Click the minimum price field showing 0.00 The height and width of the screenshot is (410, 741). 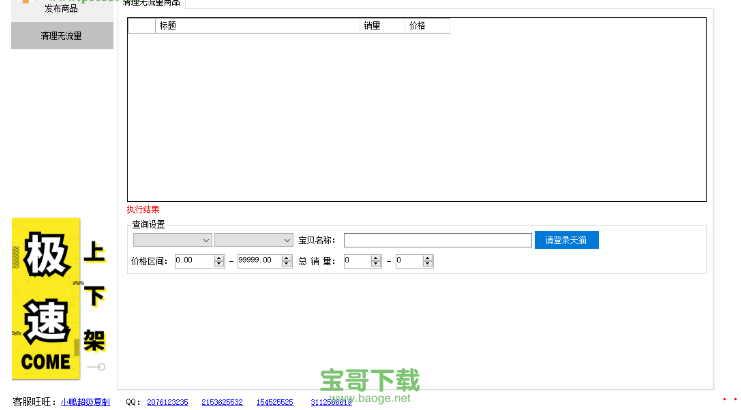[195, 261]
